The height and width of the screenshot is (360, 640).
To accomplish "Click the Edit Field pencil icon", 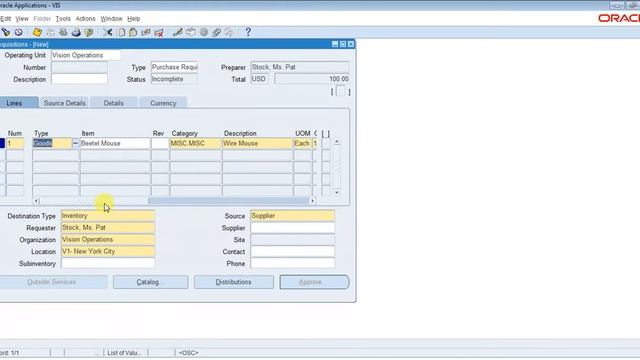I will (x=178, y=32).
